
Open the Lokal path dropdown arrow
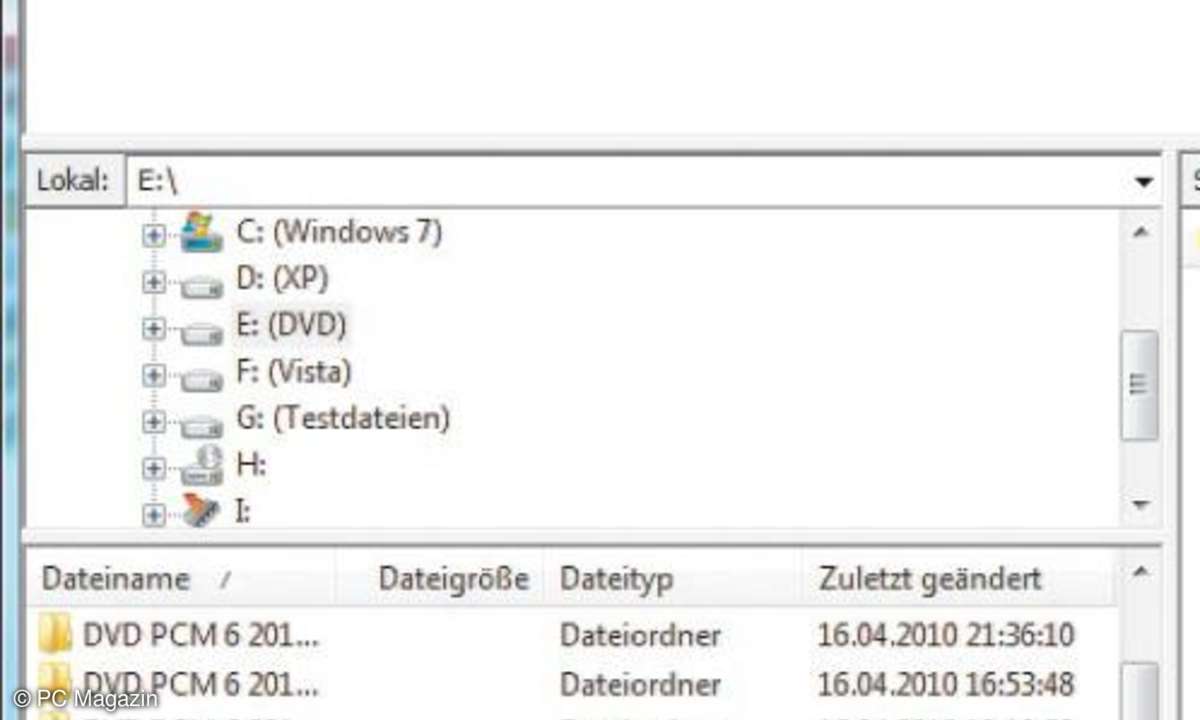click(1143, 181)
